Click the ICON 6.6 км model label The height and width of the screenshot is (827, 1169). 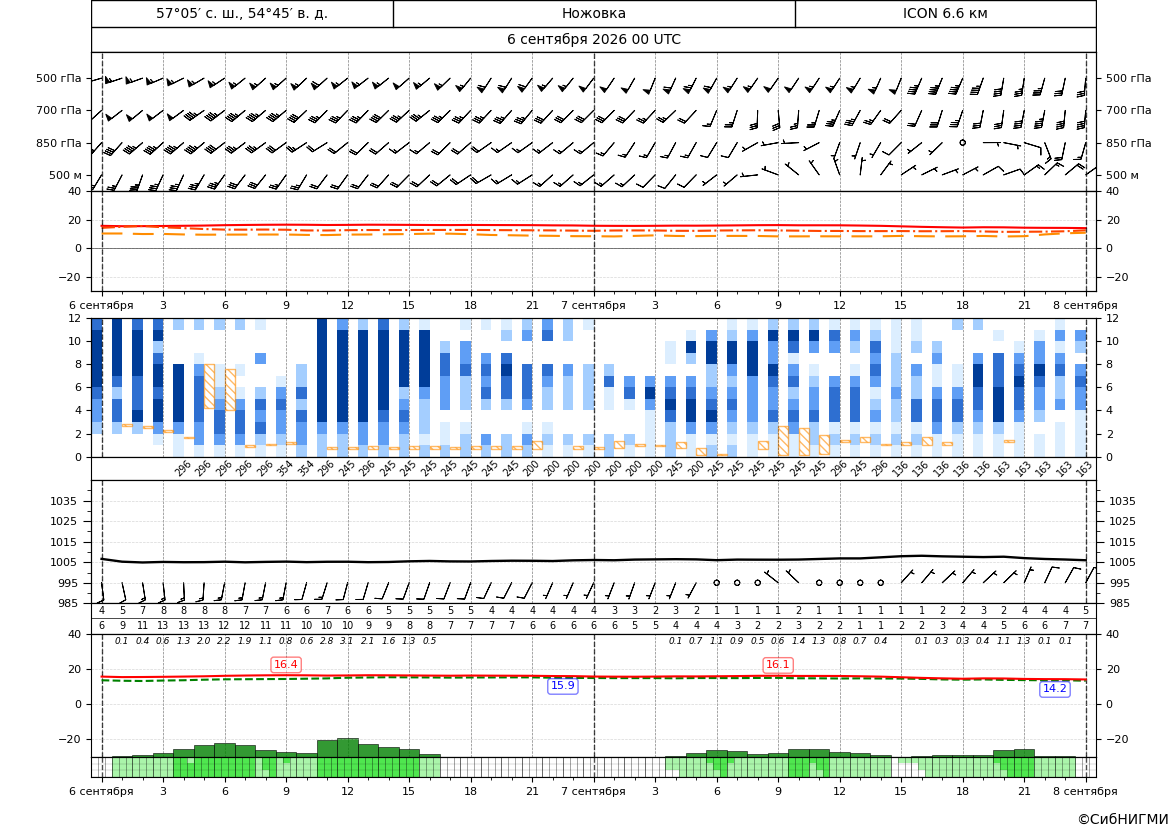point(945,13)
